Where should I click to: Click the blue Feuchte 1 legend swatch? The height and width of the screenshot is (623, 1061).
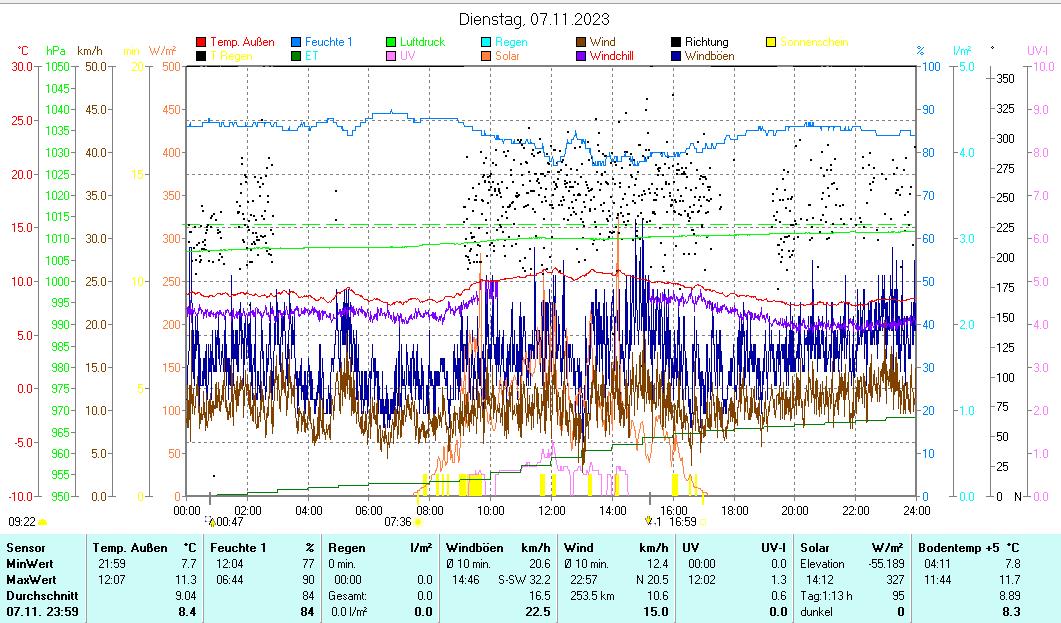pyautogui.click(x=296, y=42)
